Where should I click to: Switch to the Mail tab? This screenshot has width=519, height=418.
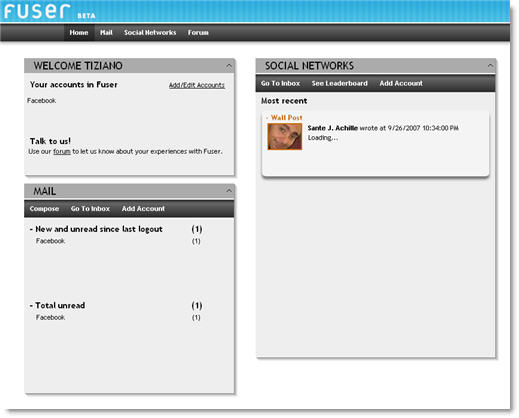click(106, 33)
